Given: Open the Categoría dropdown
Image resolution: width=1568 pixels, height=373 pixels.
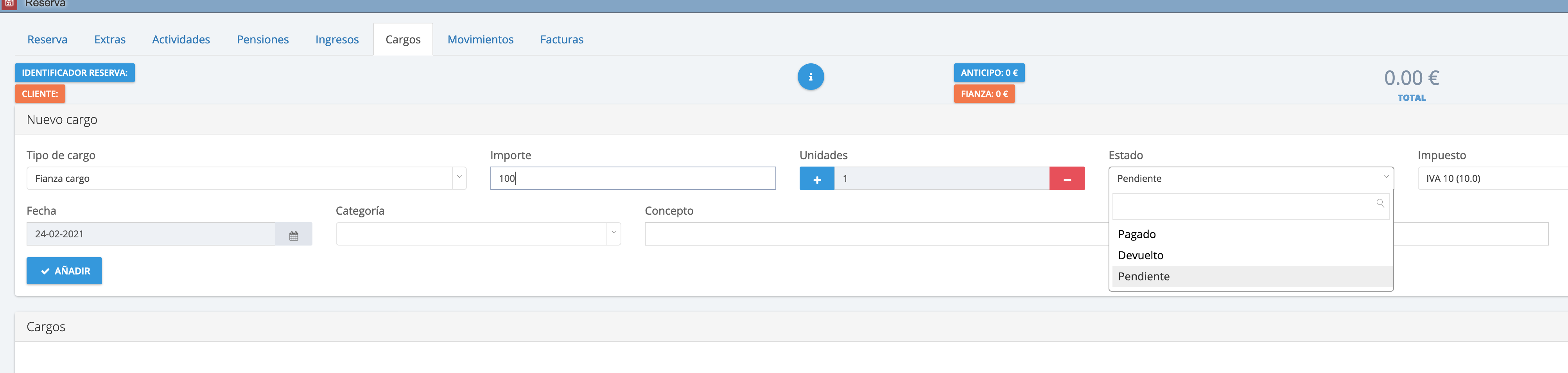Looking at the screenshot, I should tap(478, 234).
